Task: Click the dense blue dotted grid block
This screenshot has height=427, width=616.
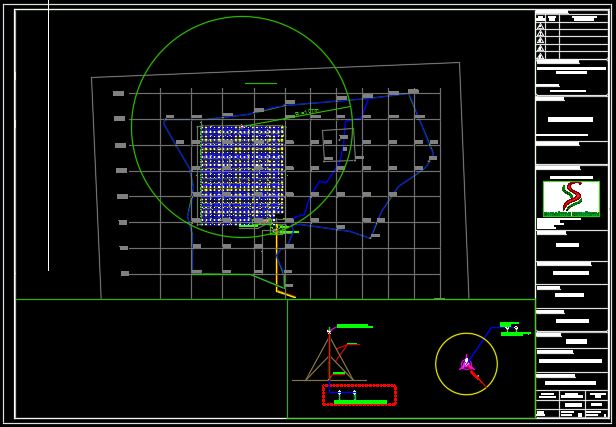Action: coord(241,174)
